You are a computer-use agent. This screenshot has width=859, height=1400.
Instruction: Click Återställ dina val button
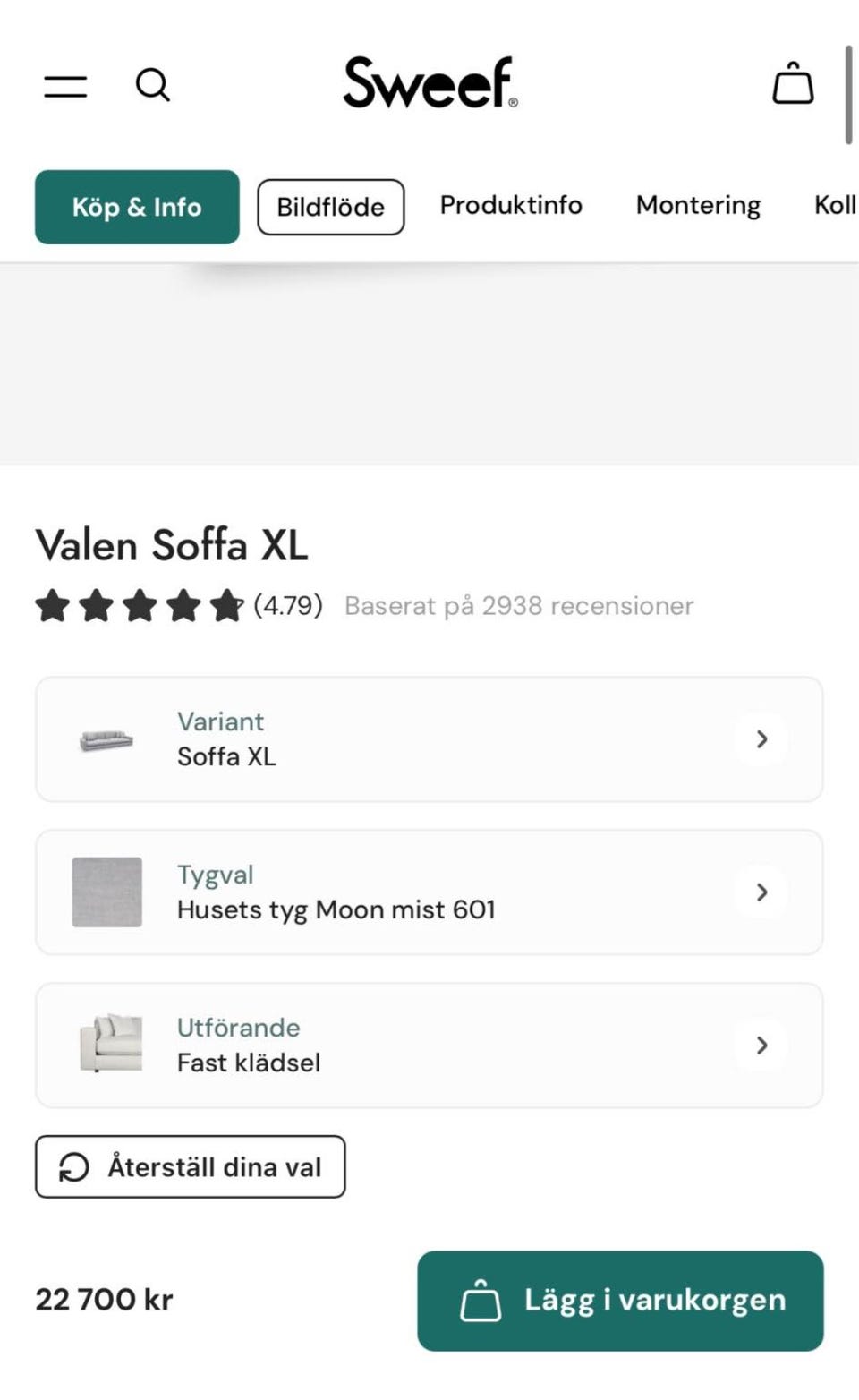pyautogui.click(x=191, y=1167)
